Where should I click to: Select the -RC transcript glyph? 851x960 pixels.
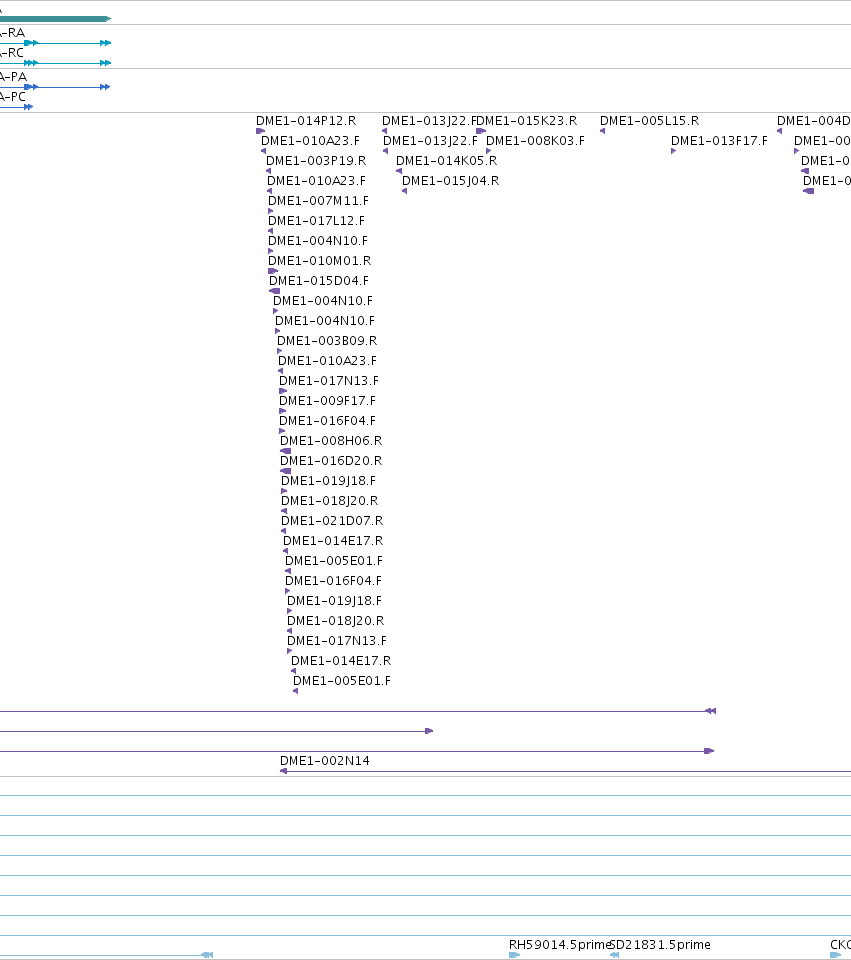pyautogui.click(x=55, y=63)
